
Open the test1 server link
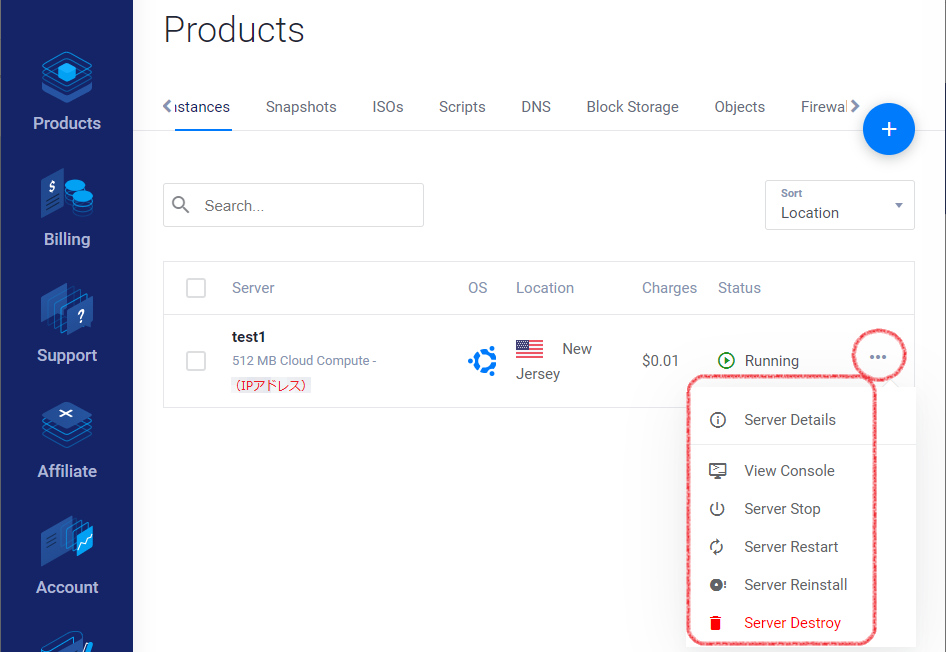pos(249,337)
